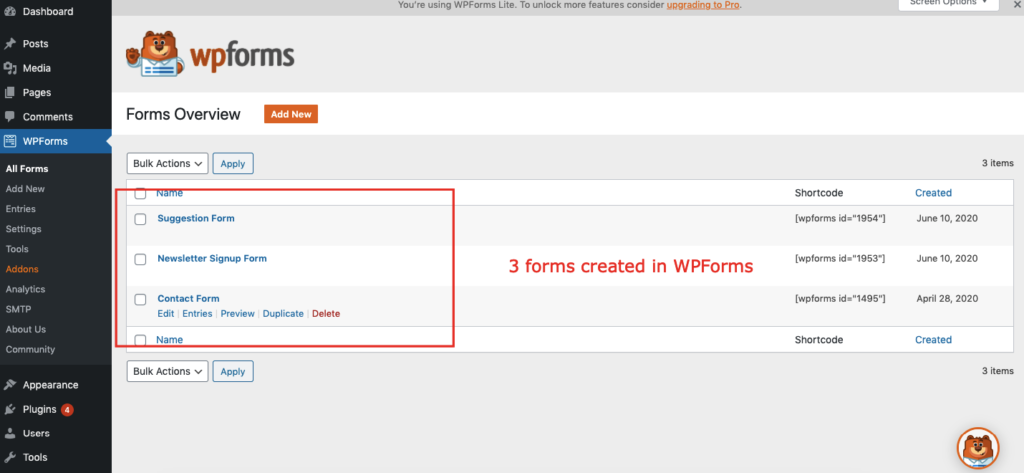
Task: Open About Us submenu item
Action: click(x=25, y=329)
